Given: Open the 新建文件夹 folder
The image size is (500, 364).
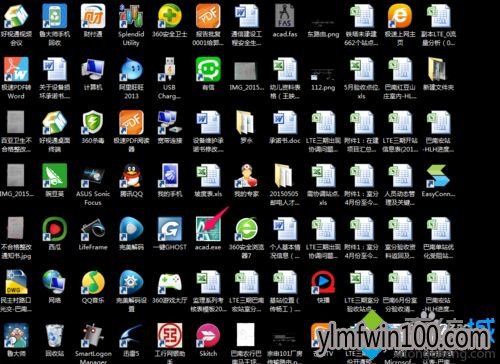Looking at the screenshot, I should pos(438,74).
